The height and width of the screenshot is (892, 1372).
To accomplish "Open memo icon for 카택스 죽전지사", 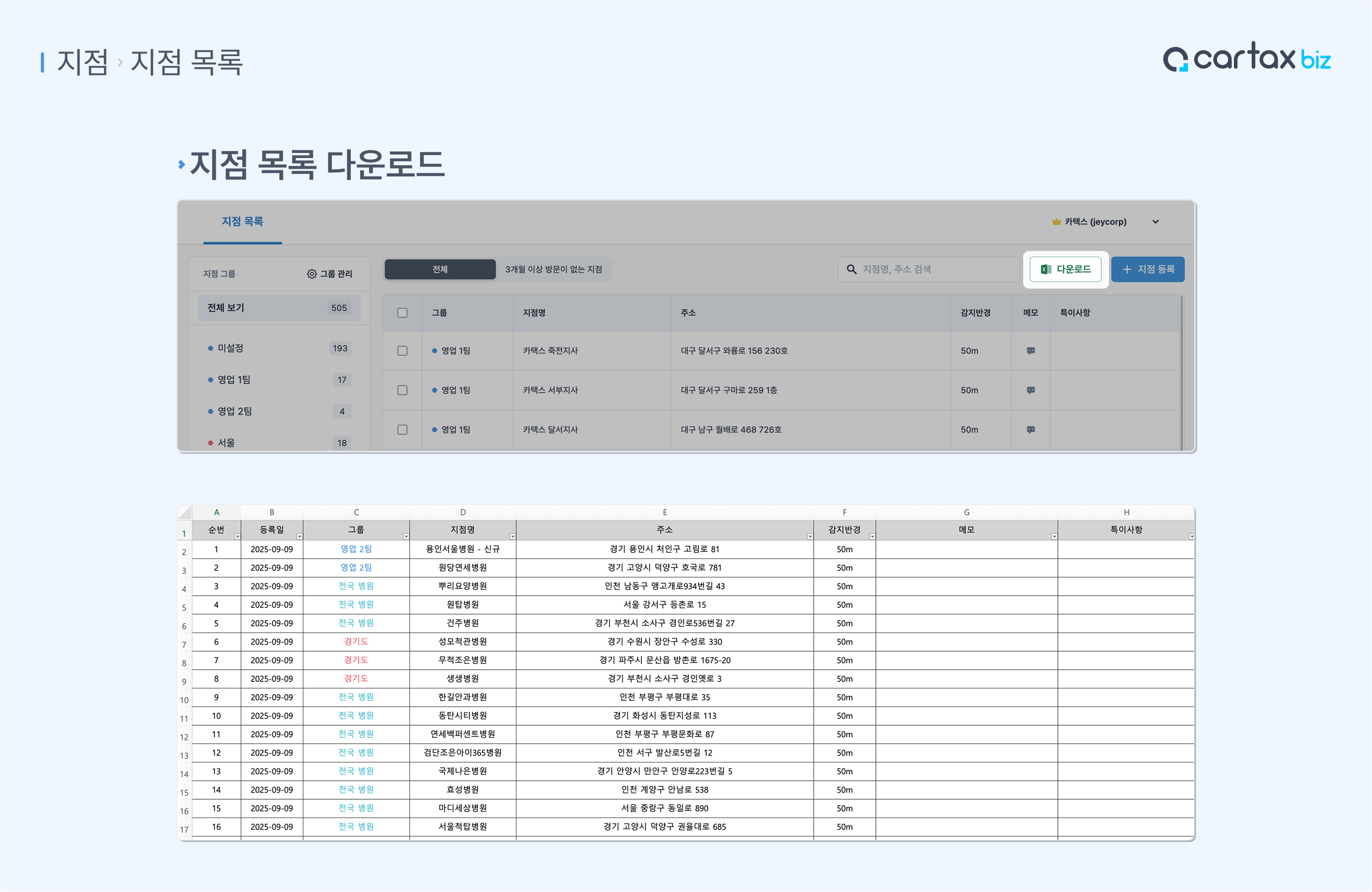I will point(1031,350).
